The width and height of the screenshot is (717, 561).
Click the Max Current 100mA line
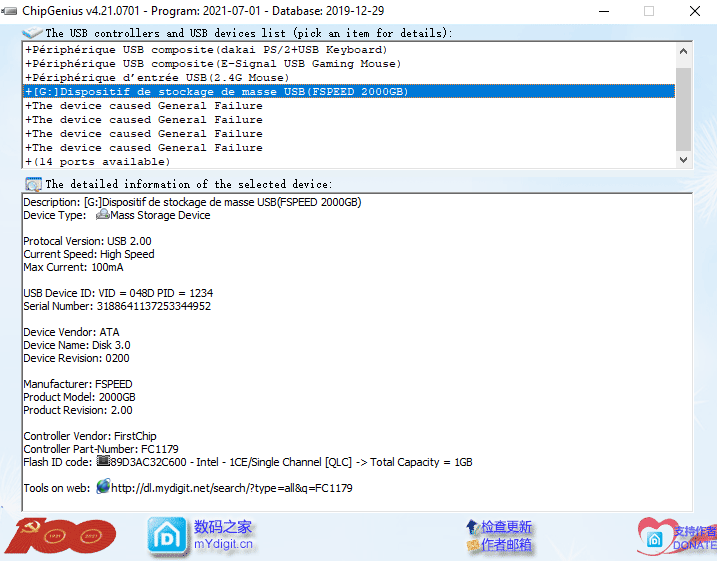coord(73,267)
